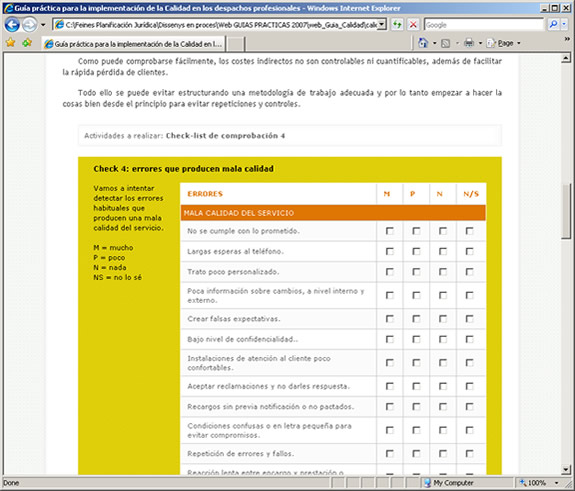The height and width of the screenshot is (491, 575).
Task: Check P for 'Largas esperas al teléfono'
Action: (x=416, y=252)
